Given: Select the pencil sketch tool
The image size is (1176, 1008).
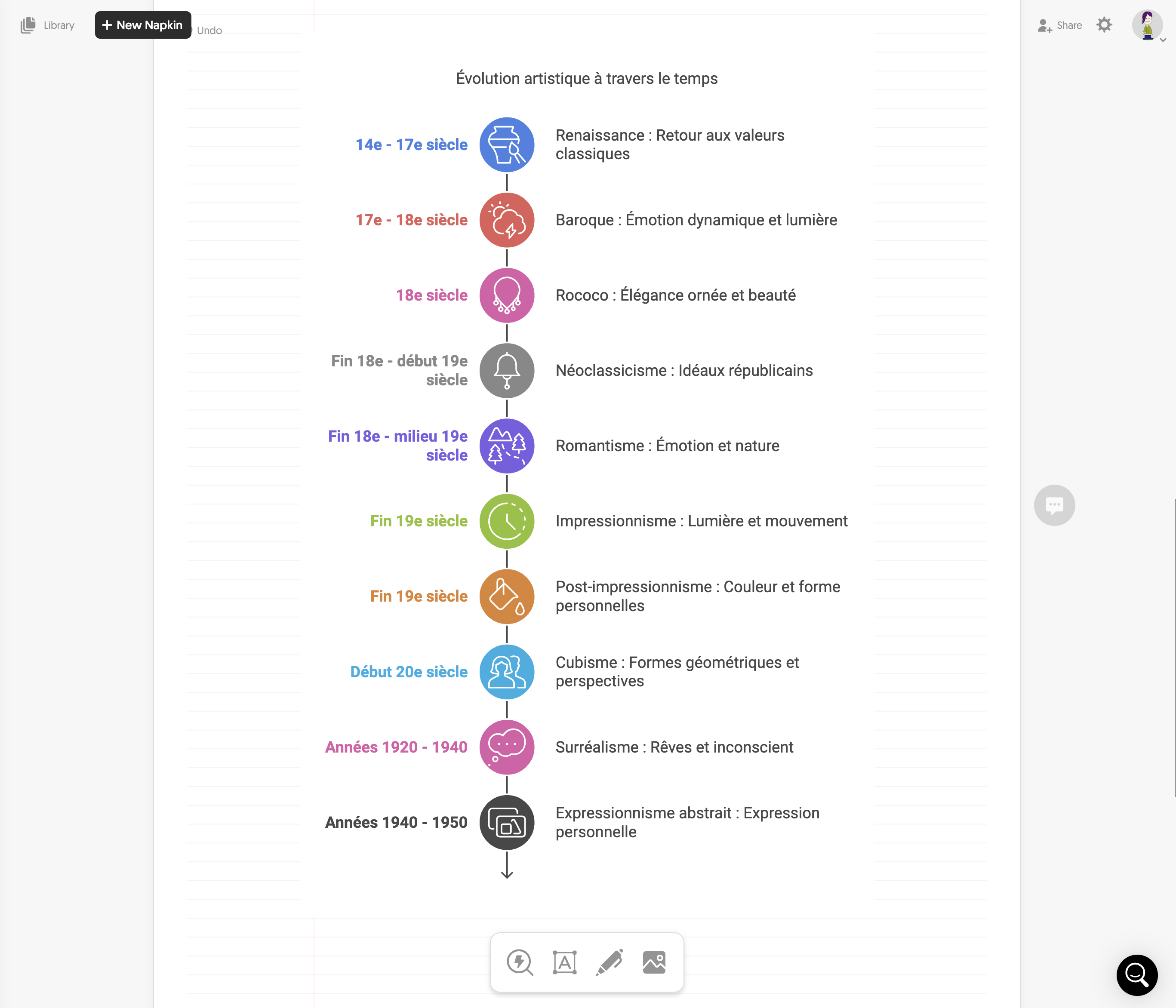Looking at the screenshot, I should (610, 962).
